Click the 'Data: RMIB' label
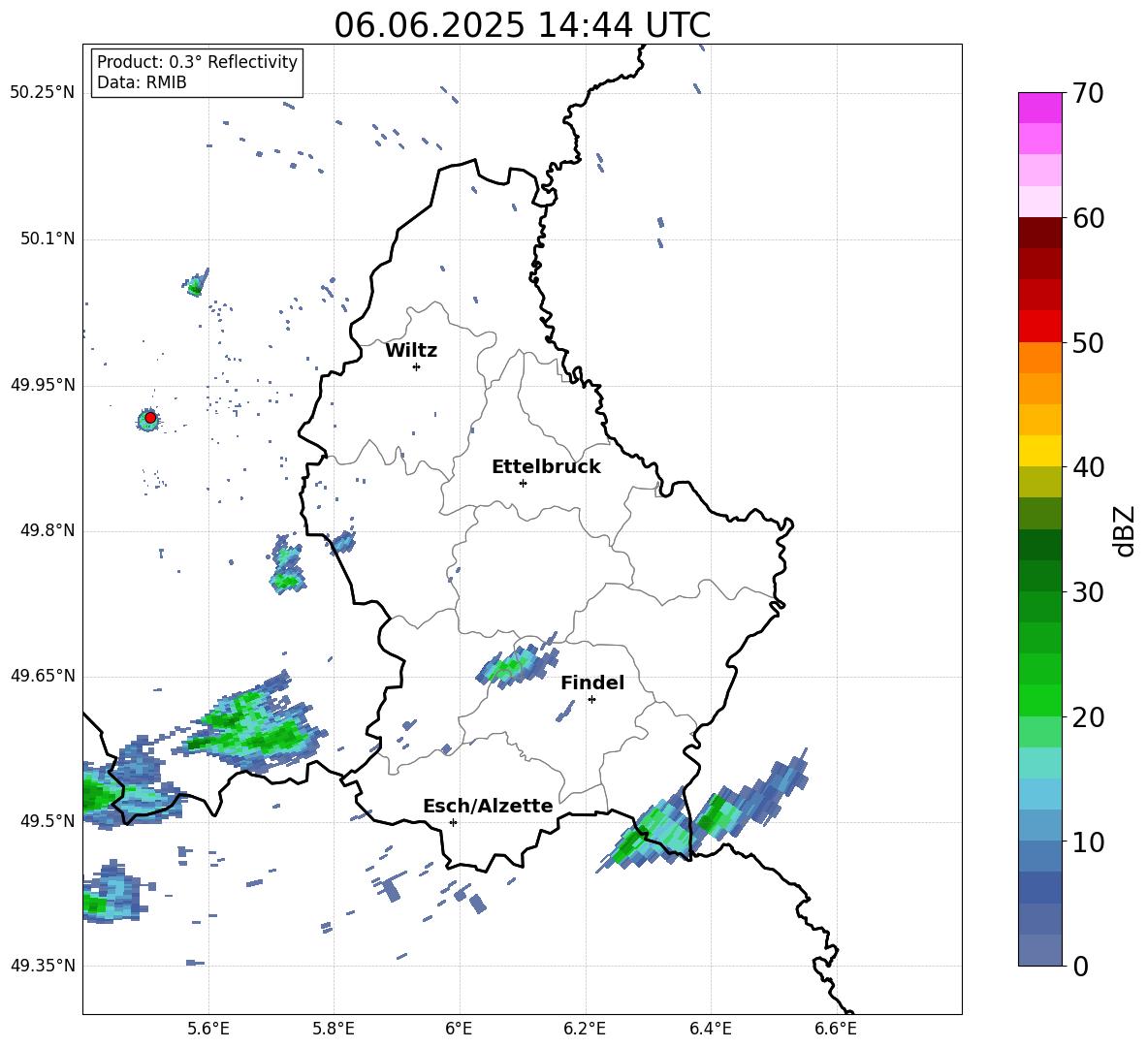This screenshot has width=1148, height=1048. pyautogui.click(x=142, y=82)
